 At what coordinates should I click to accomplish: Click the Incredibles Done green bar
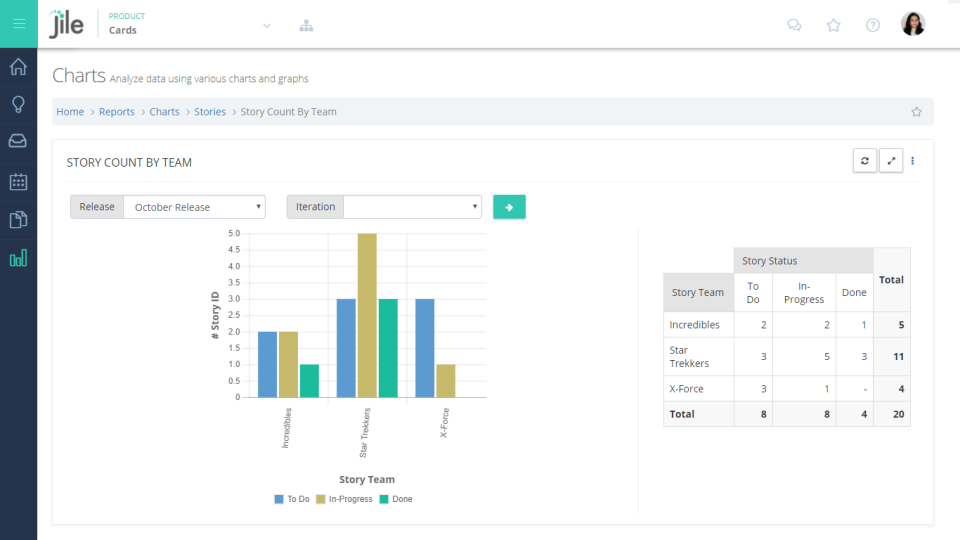pyautogui.click(x=309, y=381)
